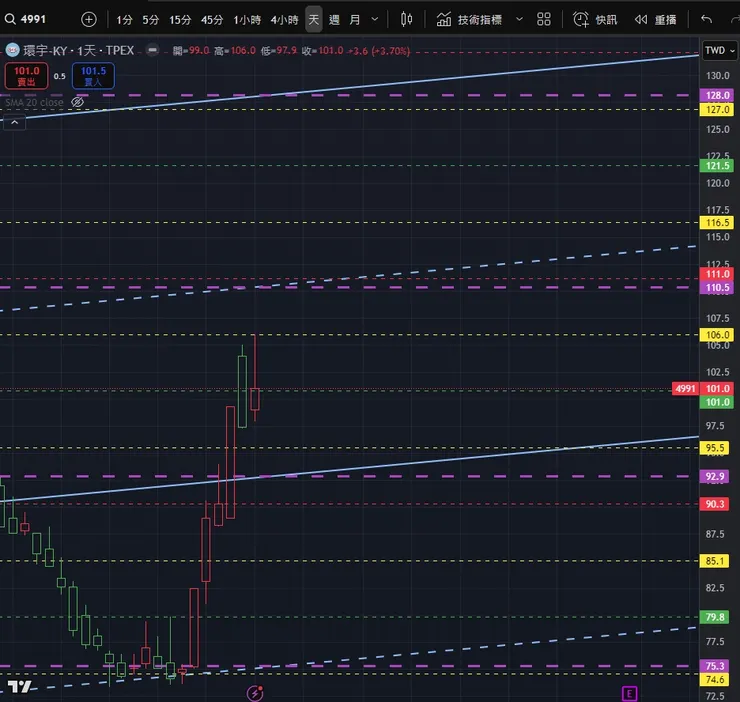
Task: Click the 高=106.0 high value
Action: [x=235, y=51]
